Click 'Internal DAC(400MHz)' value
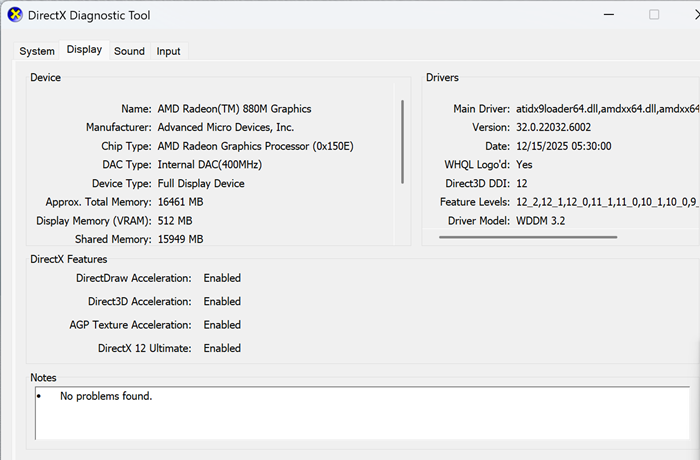Screen dimensions: 700x460 click(x=209, y=165)
